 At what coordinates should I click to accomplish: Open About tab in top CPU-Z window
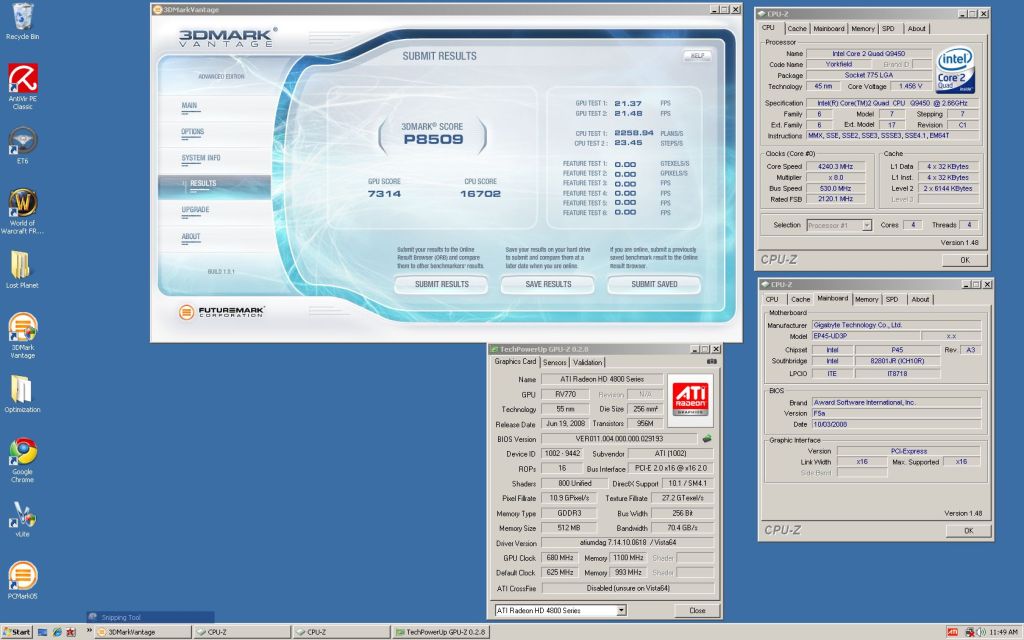tap(916, 29)
